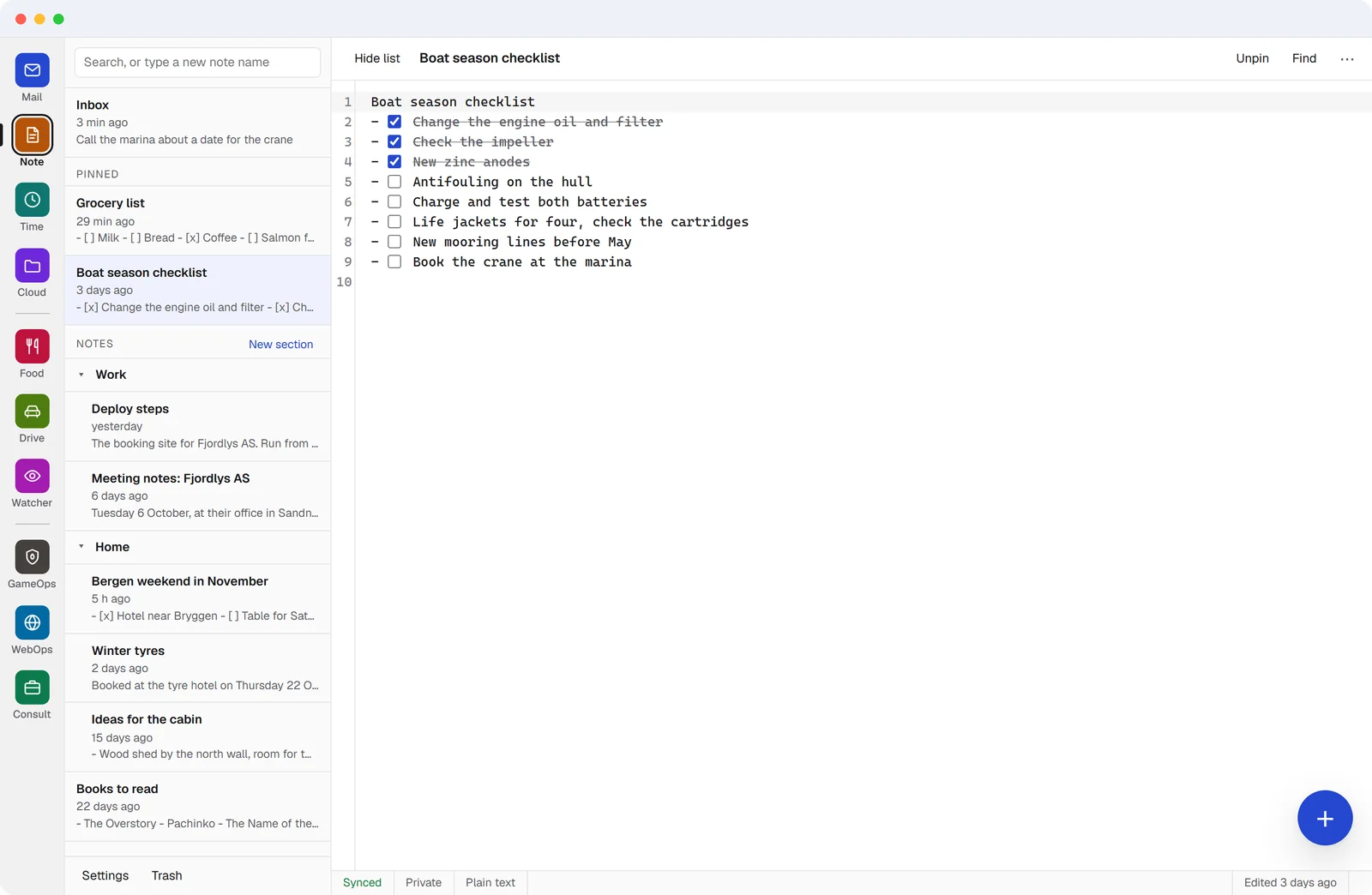Open the Cloud app icon
Image resolution: width=1372 pixels, height=895 pixels.
[x=32, y=266]
